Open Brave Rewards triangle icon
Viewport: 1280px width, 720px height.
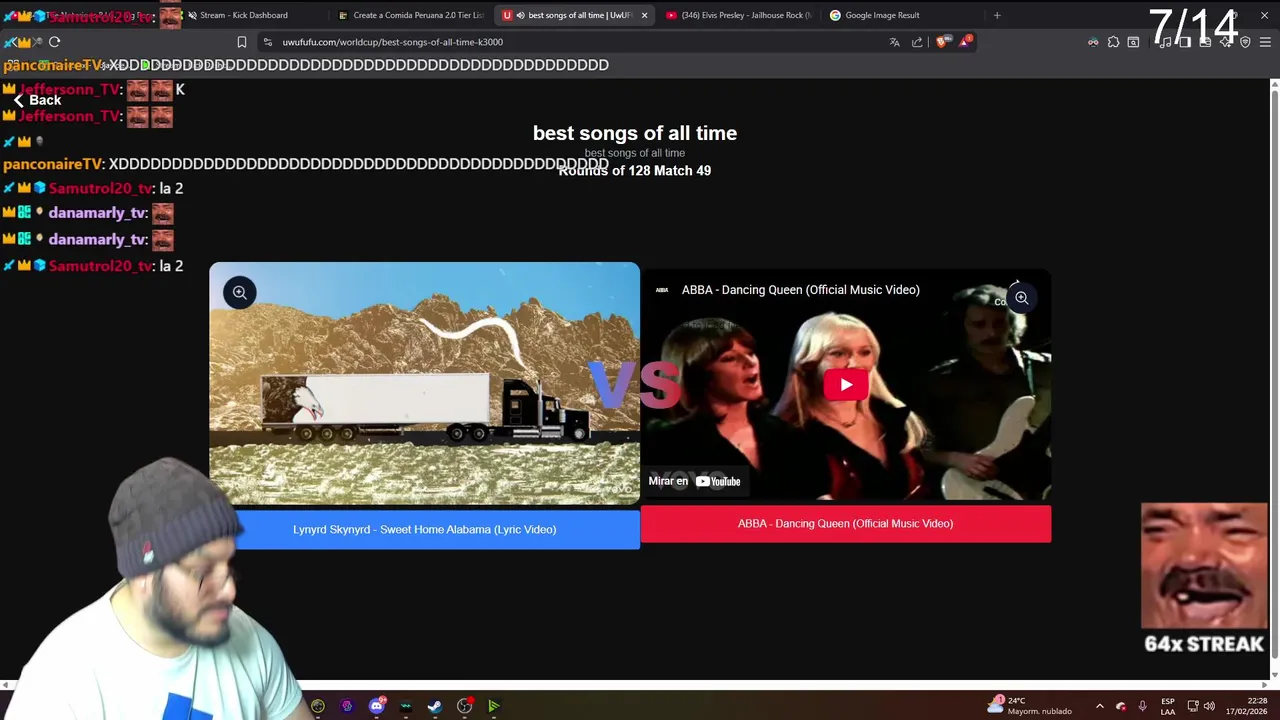965,41
